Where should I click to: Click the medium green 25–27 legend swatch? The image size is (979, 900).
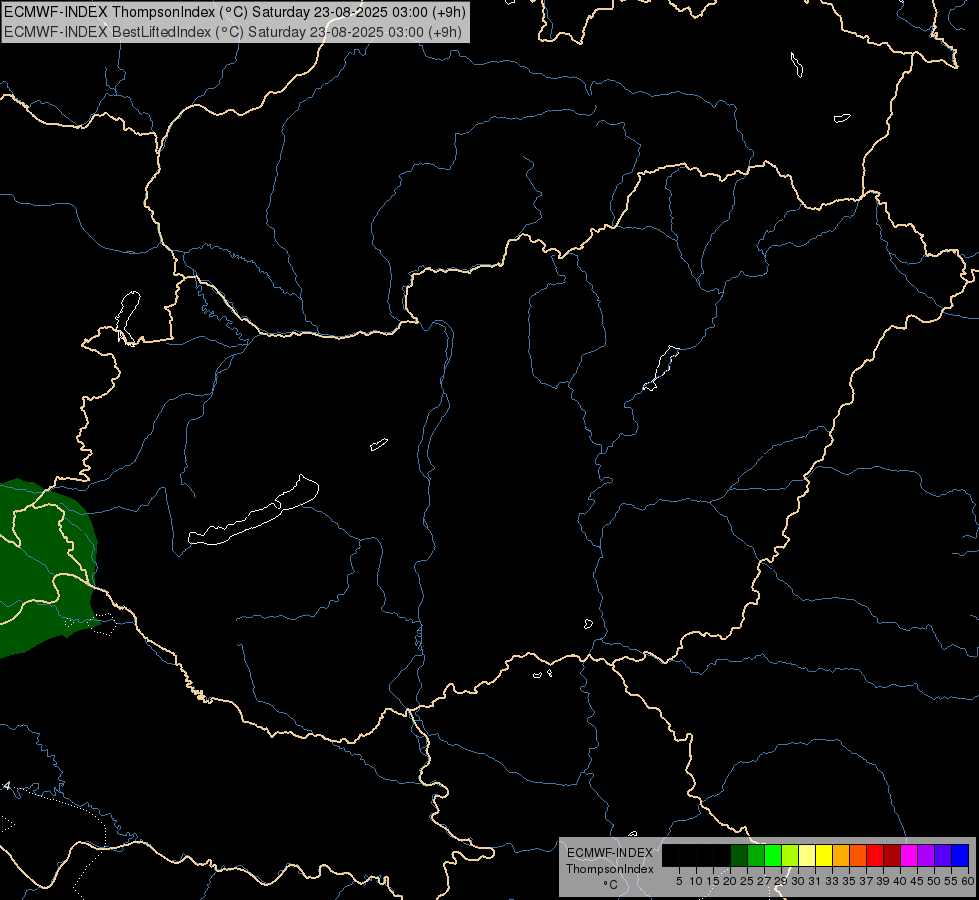click(x=756, y=856)
